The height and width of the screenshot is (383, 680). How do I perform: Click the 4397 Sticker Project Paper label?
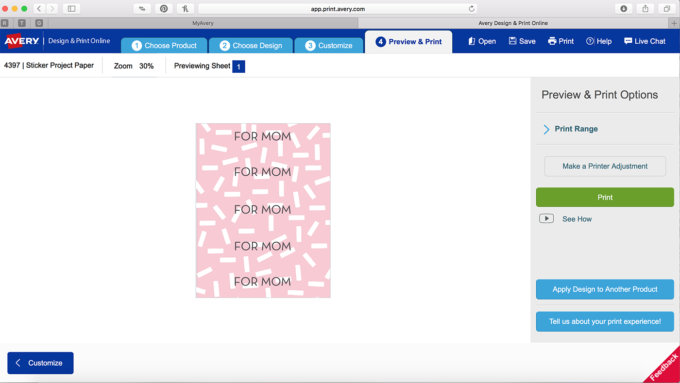tap(49, 65)
